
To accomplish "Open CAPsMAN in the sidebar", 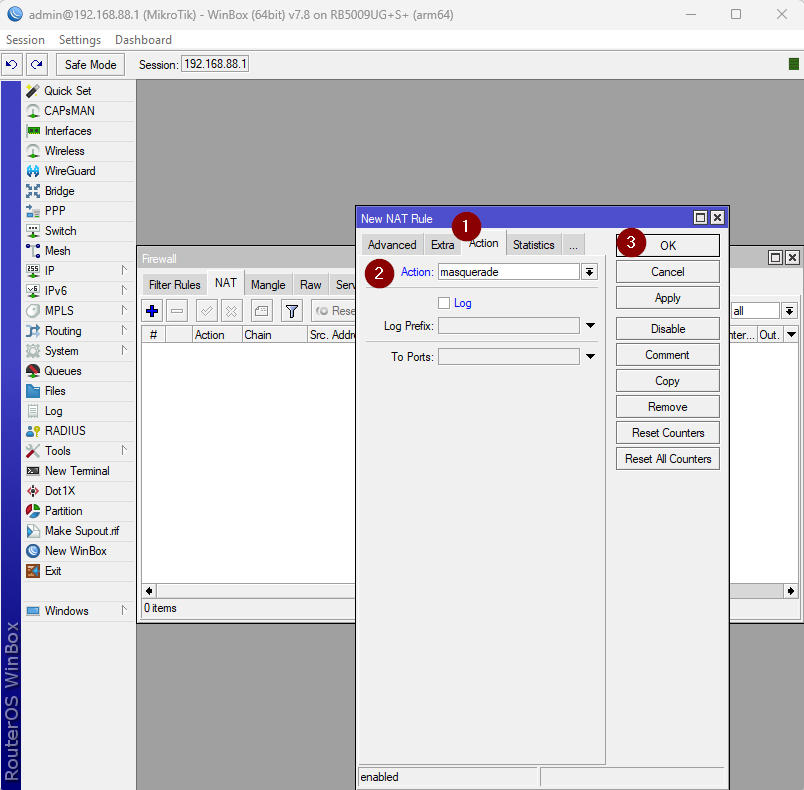I will [69, 111].
